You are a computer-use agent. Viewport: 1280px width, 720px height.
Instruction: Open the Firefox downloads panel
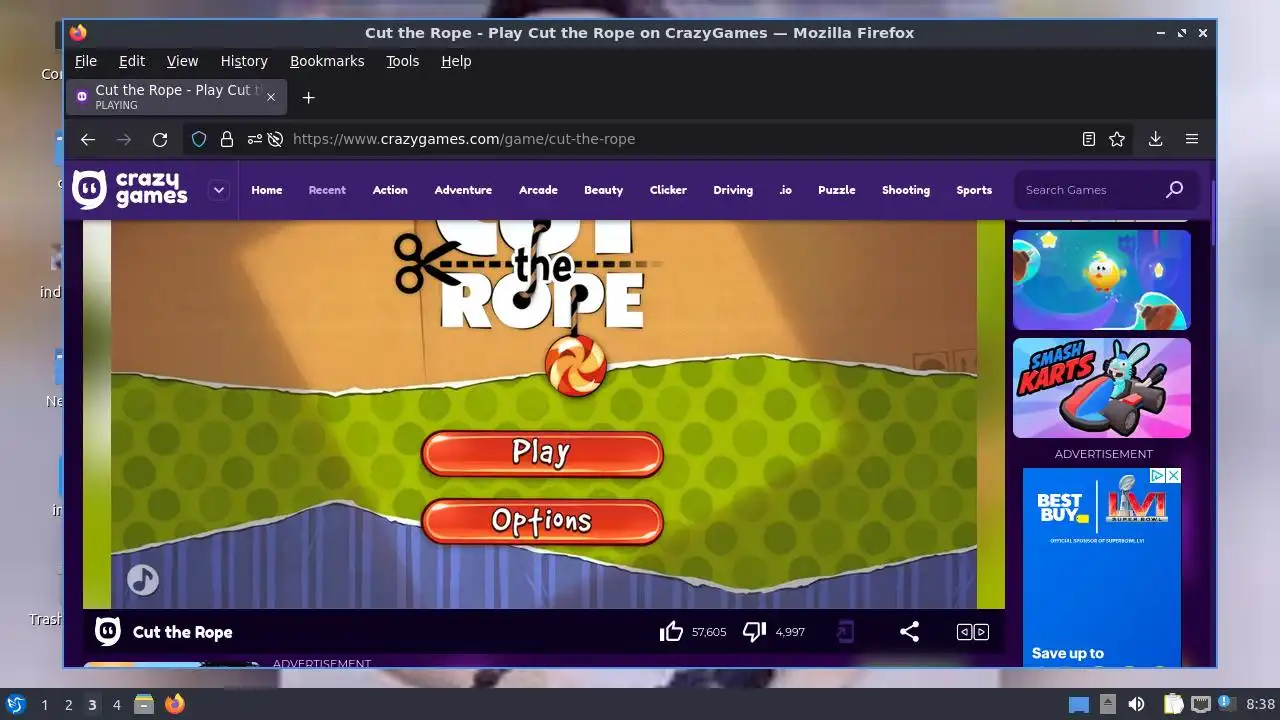[x=1155, y=139]
